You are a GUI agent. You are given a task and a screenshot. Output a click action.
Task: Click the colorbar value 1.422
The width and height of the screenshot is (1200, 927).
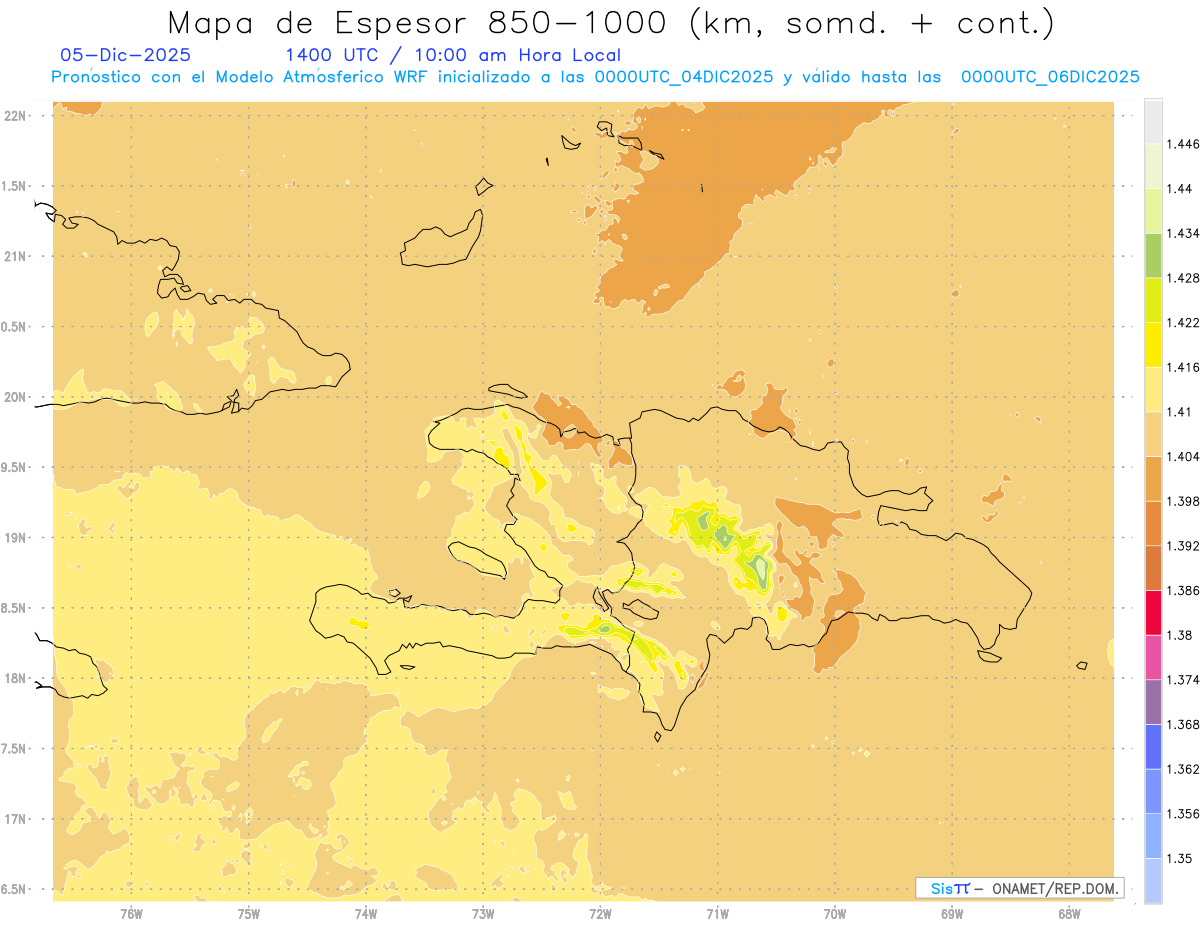coord(1183,322)
